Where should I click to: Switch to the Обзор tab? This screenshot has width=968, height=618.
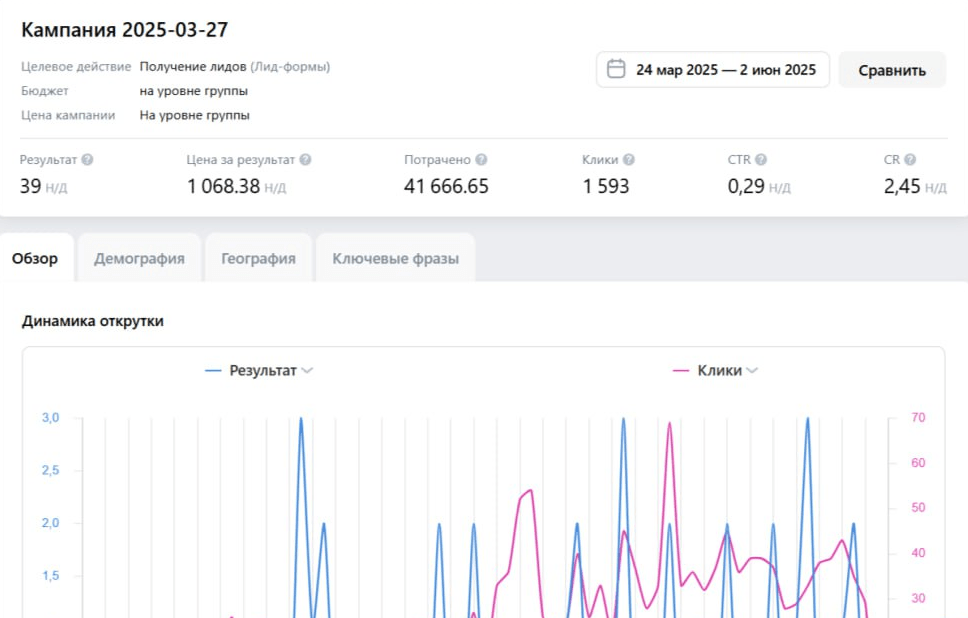click(35, 258)
